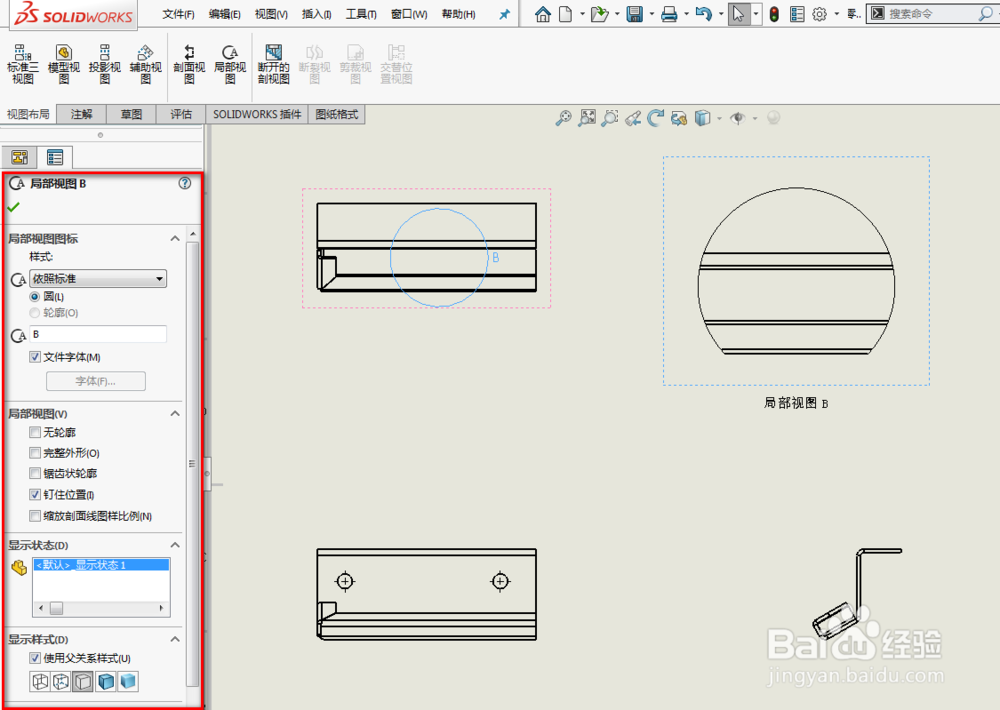
Task: Select the 标准三视图 tool
Action: [x=22, y=62]
